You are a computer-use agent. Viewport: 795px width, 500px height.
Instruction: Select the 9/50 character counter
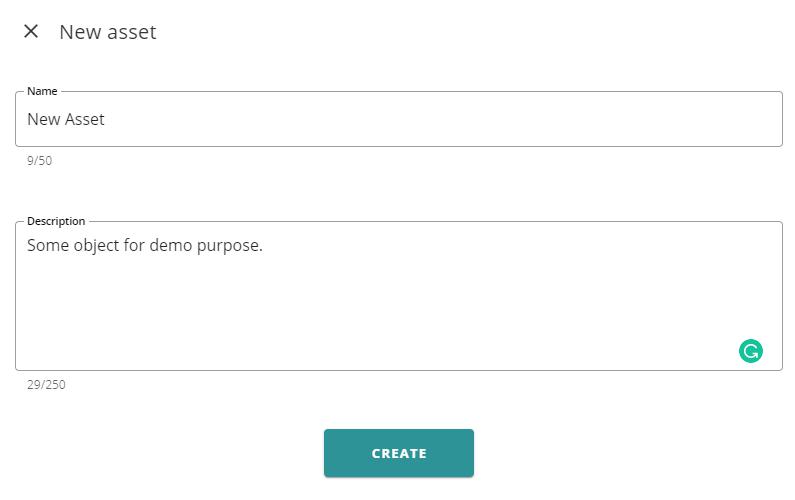tap(39, 161)
